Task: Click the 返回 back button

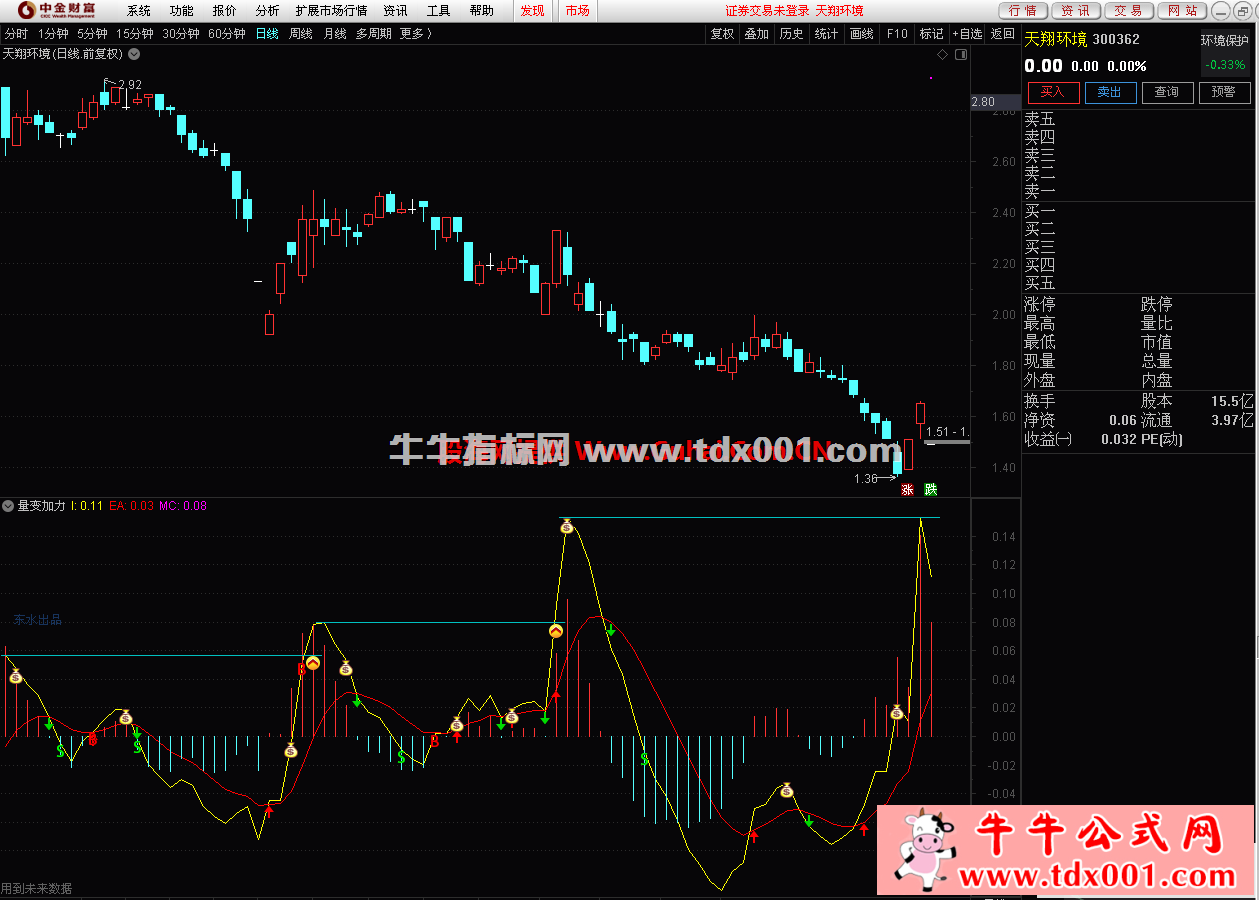Action: (1002, 33)
